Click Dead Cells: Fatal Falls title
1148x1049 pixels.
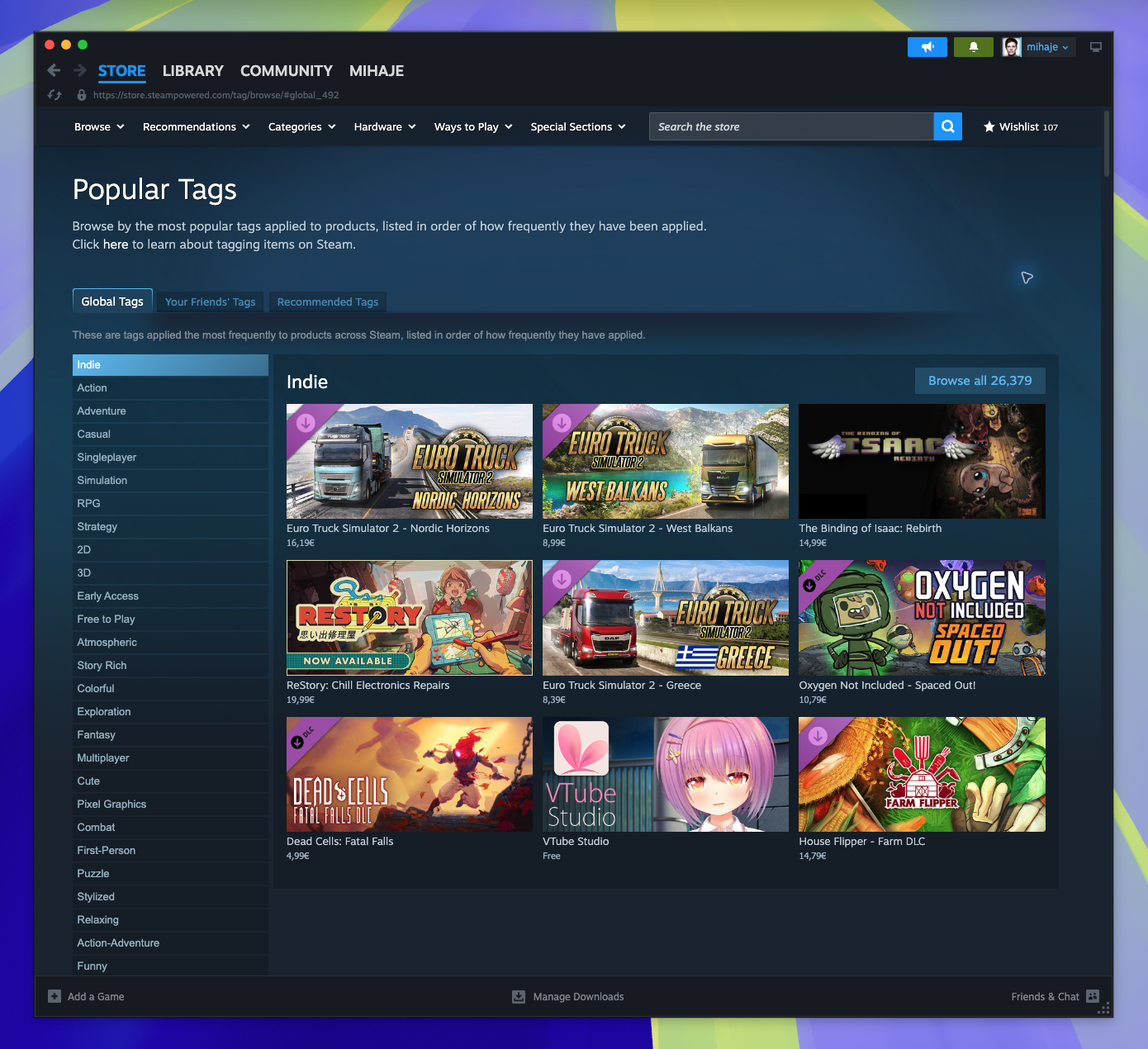340,841
